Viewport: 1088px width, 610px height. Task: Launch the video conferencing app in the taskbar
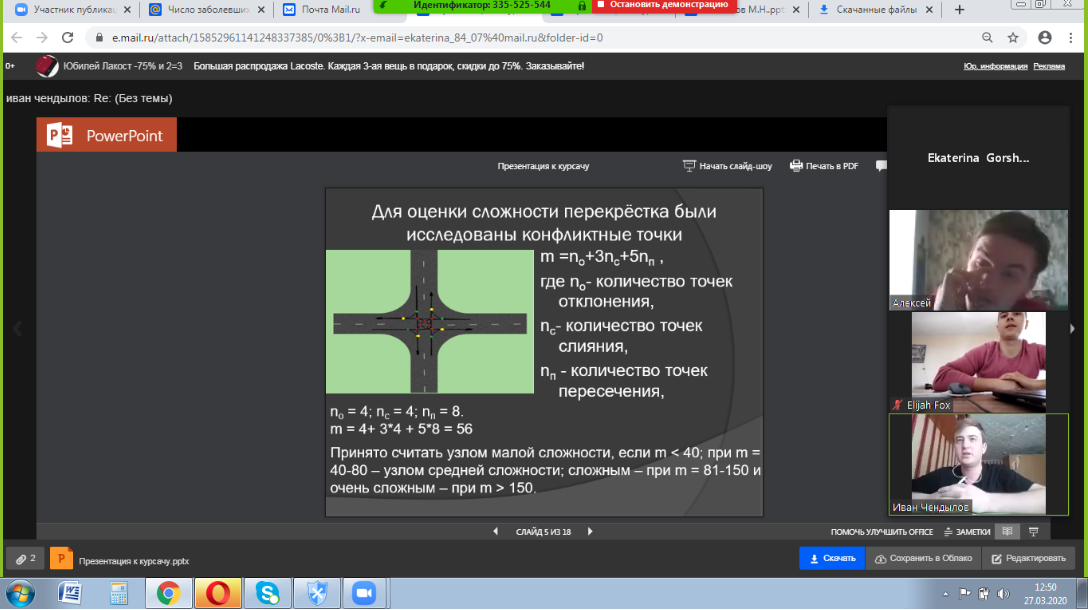[364, 593]
